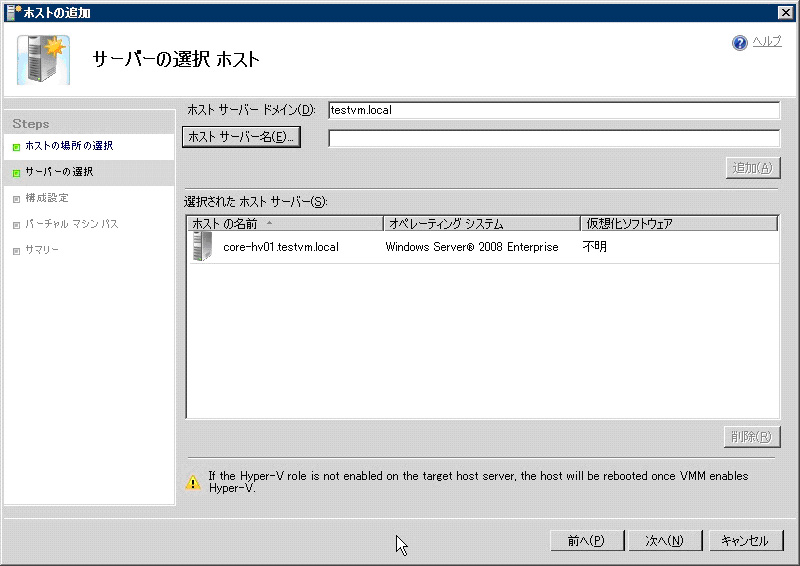Click the キャンセル button
The height and width of the screenshot is (566, 800).
pos(745,541)
